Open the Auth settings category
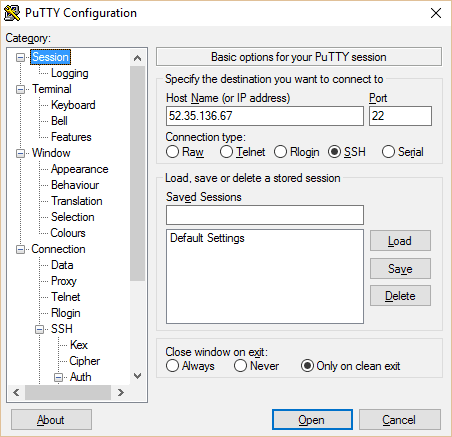Viewport: 452px width, 437px height. (x=80, y=377)
